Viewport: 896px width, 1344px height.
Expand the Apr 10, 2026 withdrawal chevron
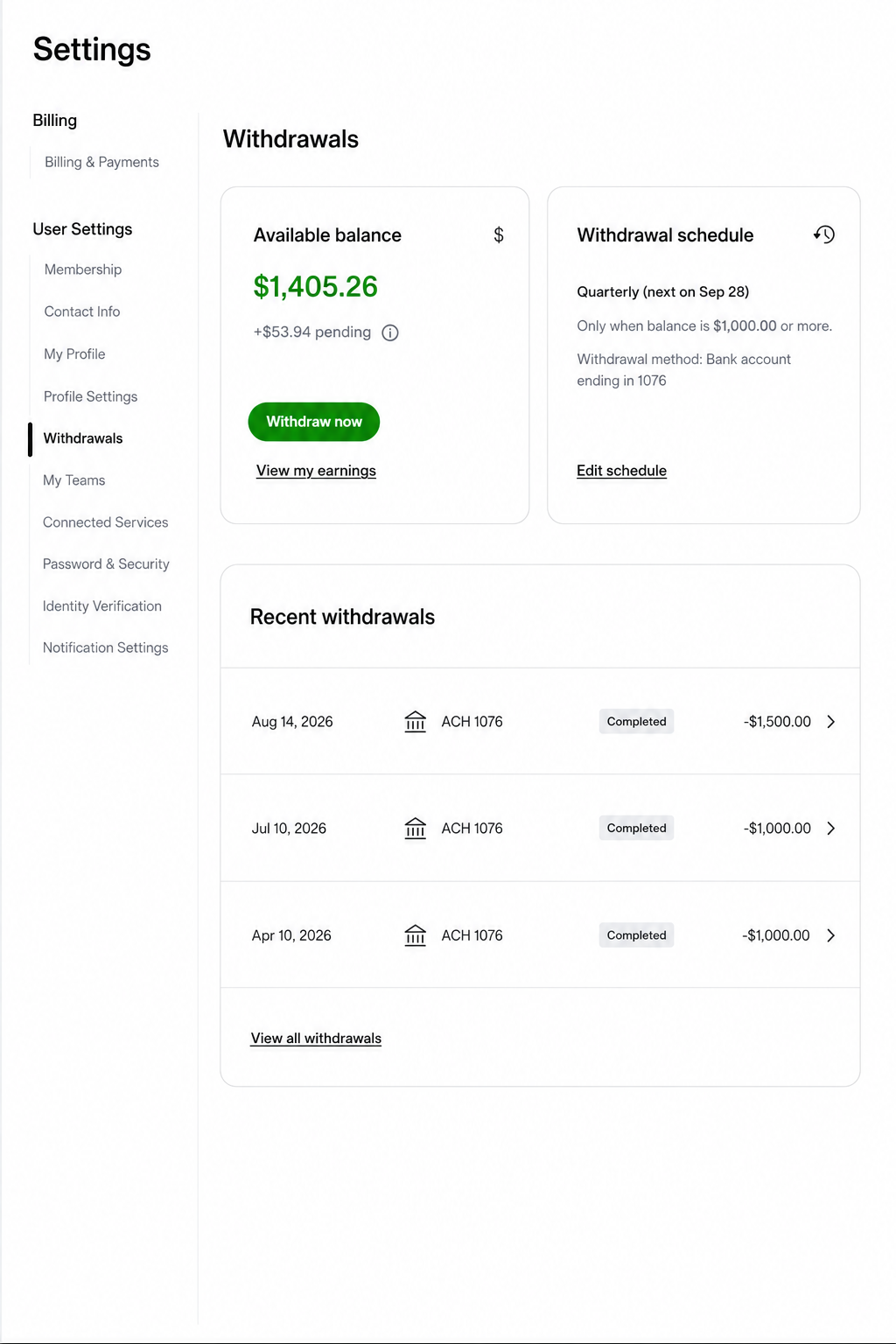(x=831, y=935)
